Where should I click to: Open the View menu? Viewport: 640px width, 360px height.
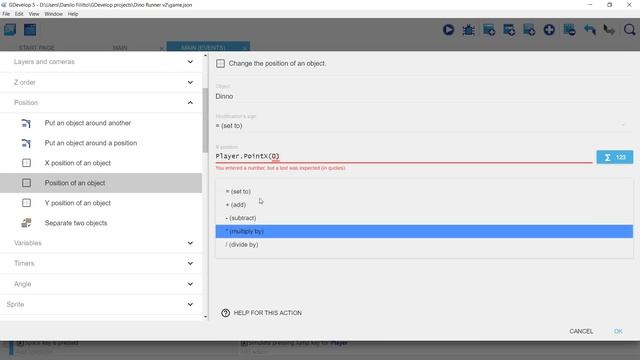34,14
